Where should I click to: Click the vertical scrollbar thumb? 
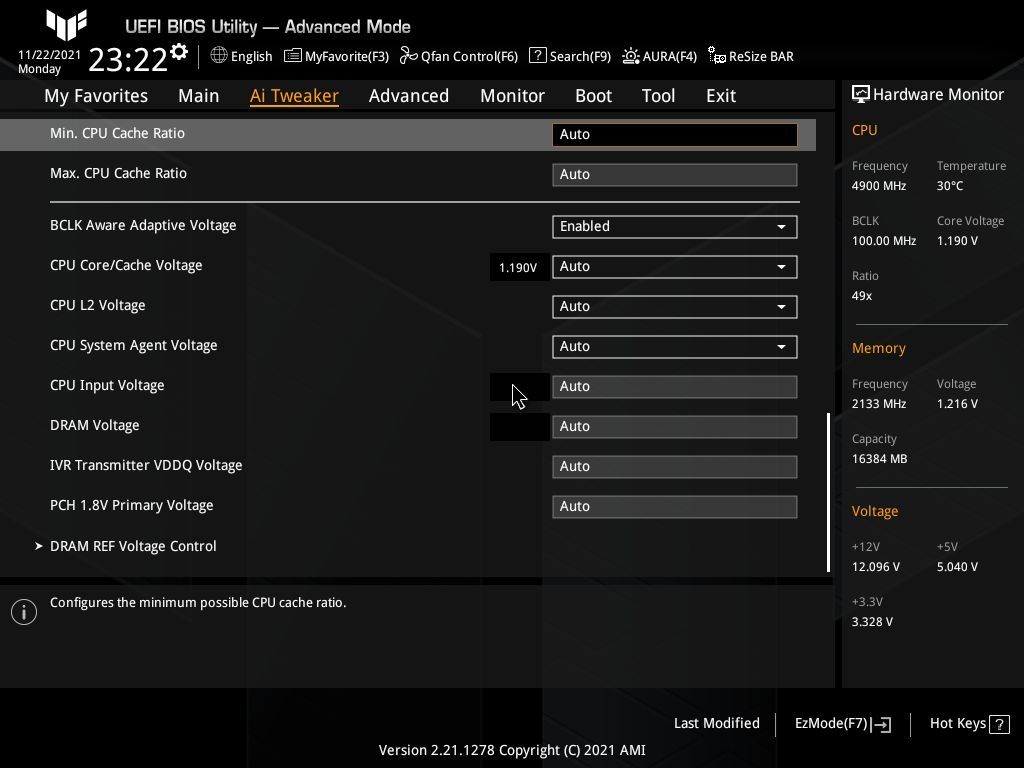coord(829,492)
